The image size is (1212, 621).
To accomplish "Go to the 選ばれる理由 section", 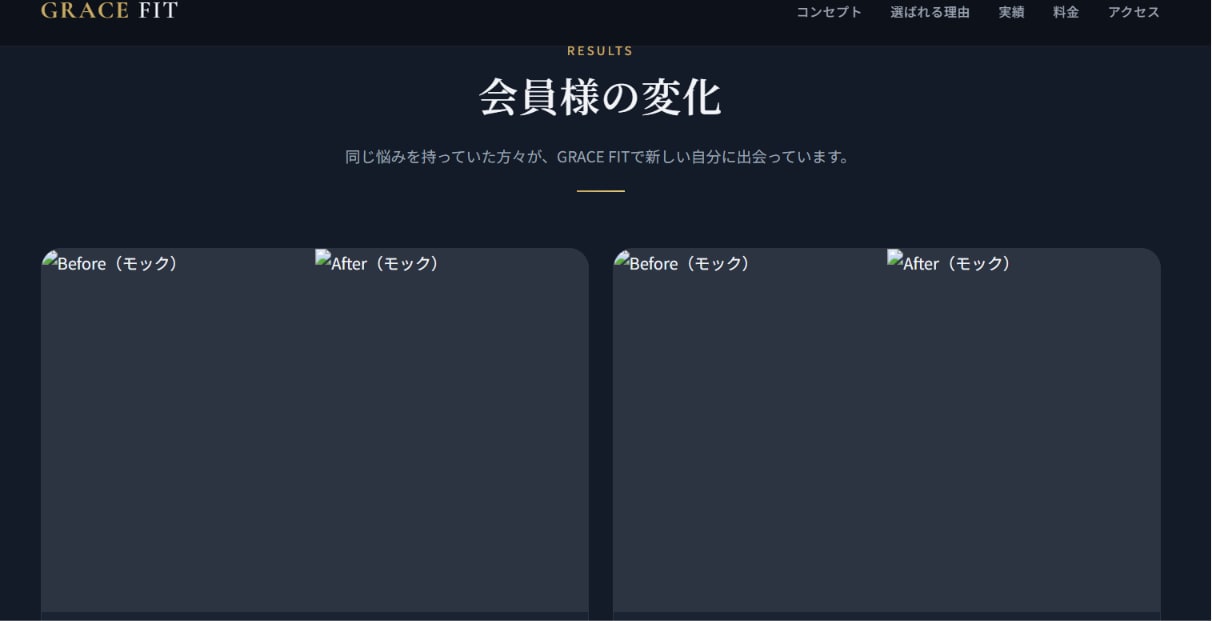I will [x=930, y=12].
